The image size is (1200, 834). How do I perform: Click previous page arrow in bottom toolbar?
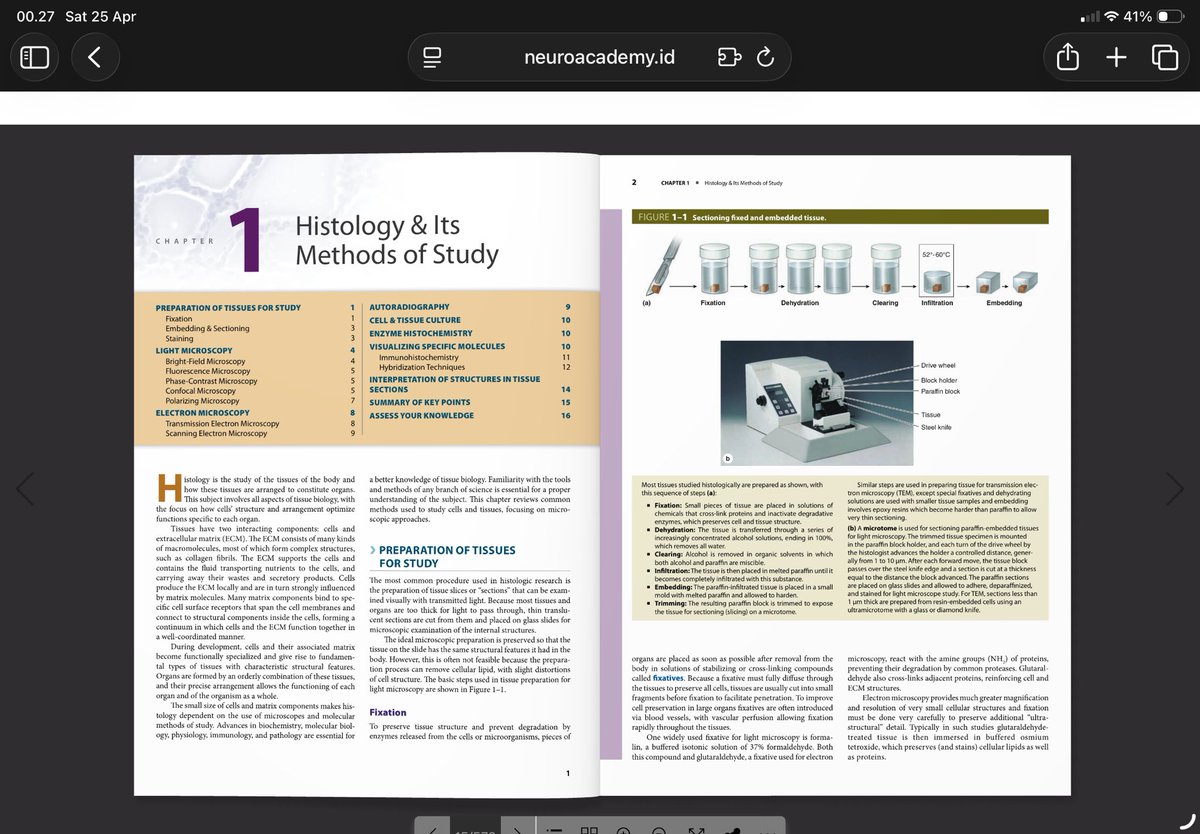pos(431,829)
